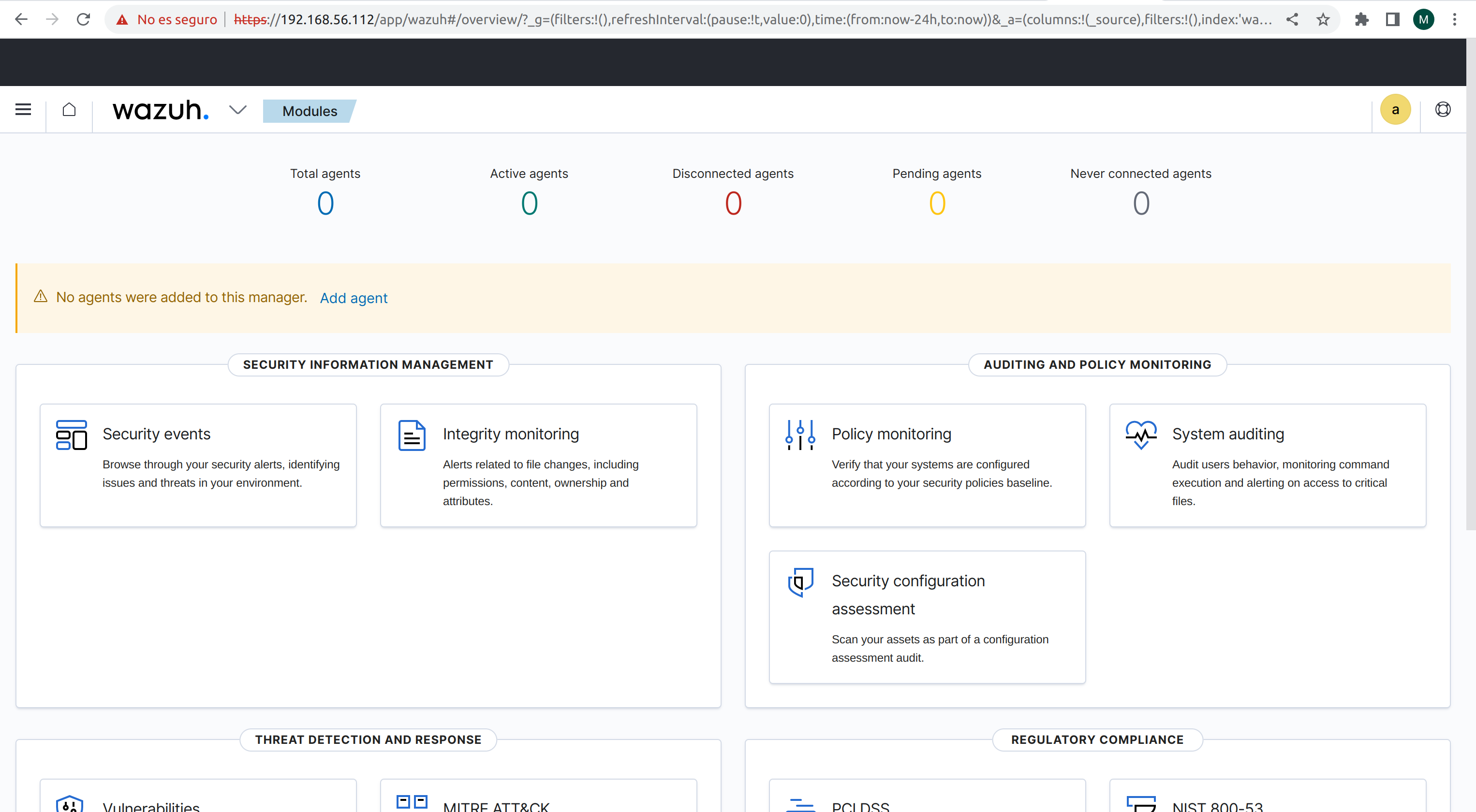The width and height of the screenshot is (1476, 812).
Task: Bookmark the page with the star icon
Action: click(1323, 19)
